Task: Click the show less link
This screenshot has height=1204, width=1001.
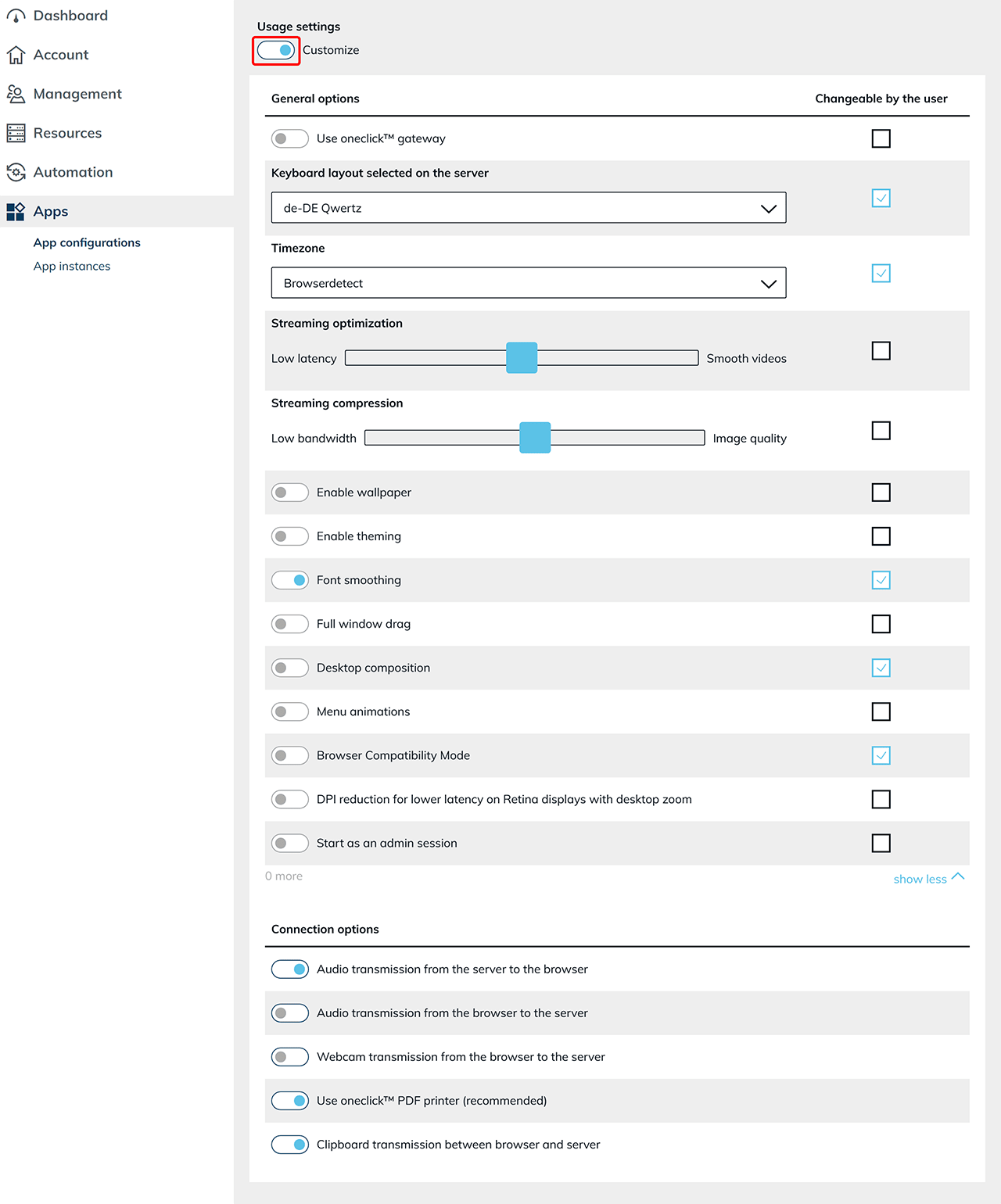Action: click(x=920, y=879)
